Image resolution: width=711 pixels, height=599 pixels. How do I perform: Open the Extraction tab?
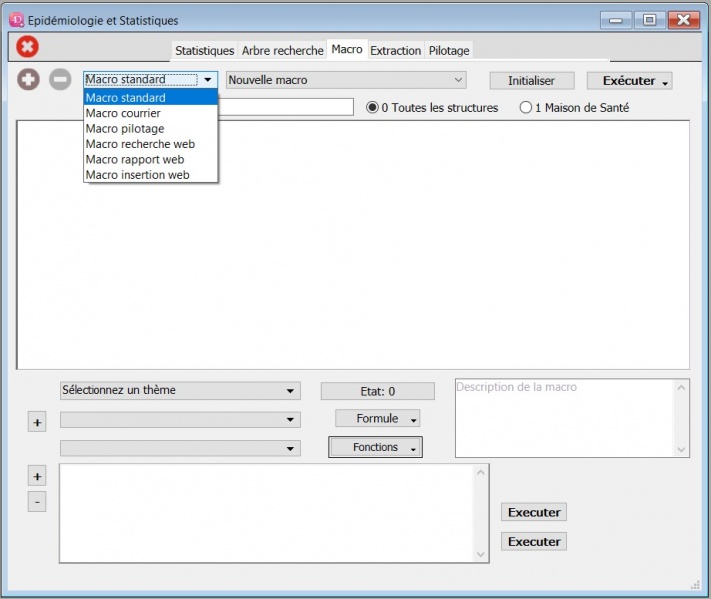395,51
